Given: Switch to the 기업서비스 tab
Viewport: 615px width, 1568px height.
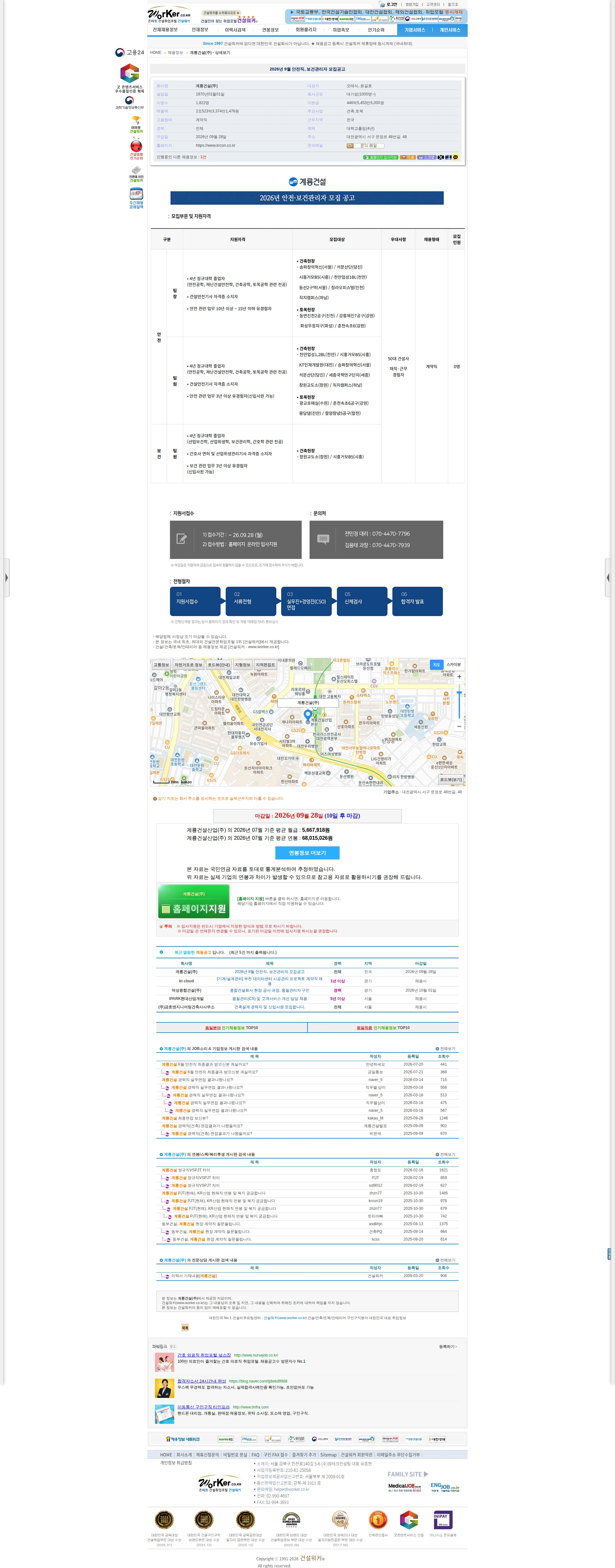Looking at the screenshot, I should (415, 30).
